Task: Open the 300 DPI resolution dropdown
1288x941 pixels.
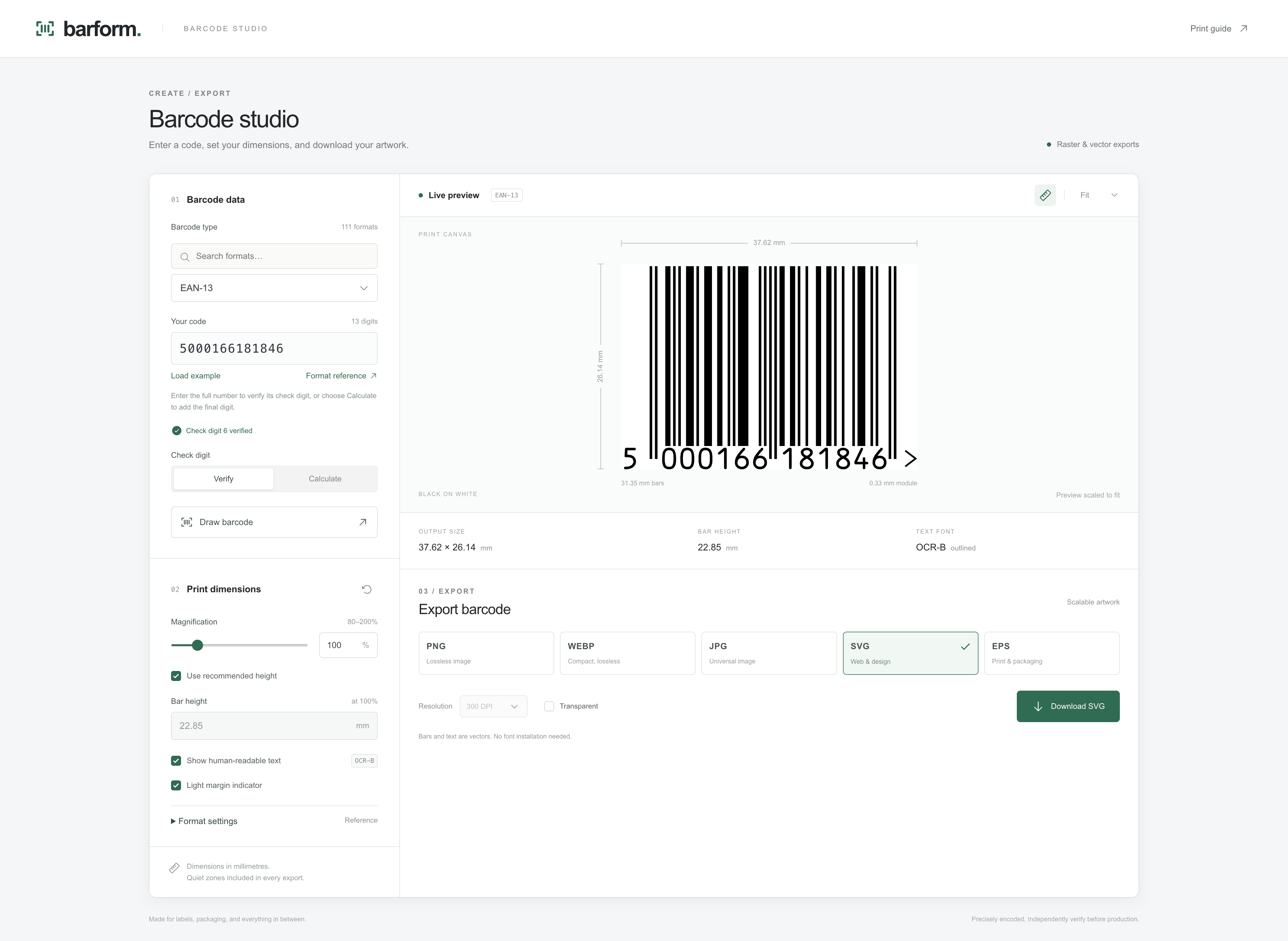Action: [493, 706]
